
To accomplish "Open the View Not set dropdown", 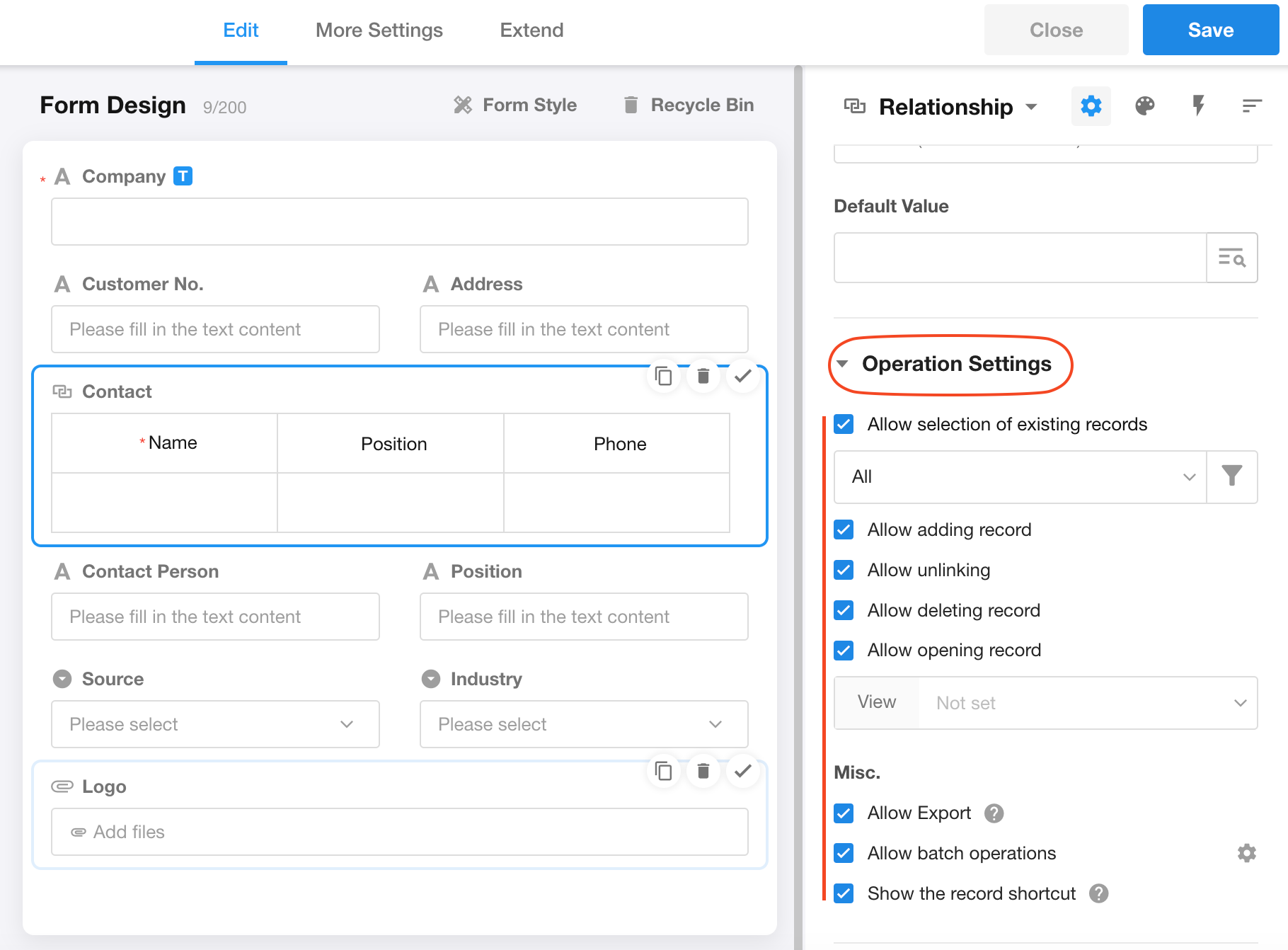I will (x=1087, y=703).
